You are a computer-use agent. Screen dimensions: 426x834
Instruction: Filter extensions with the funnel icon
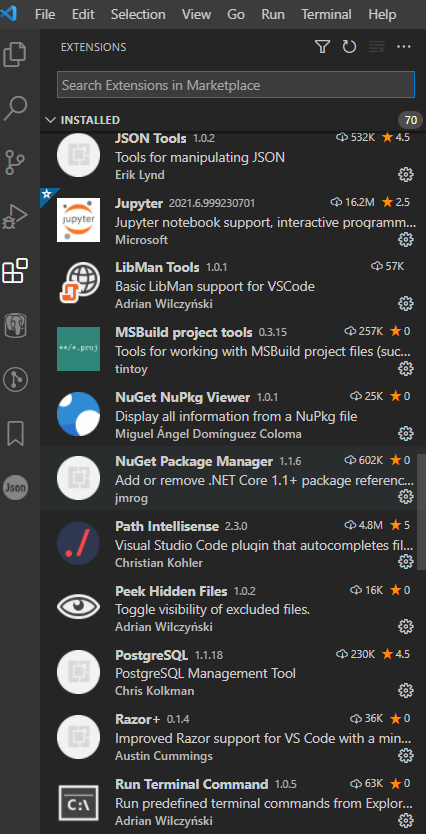[x=322, y=47]
